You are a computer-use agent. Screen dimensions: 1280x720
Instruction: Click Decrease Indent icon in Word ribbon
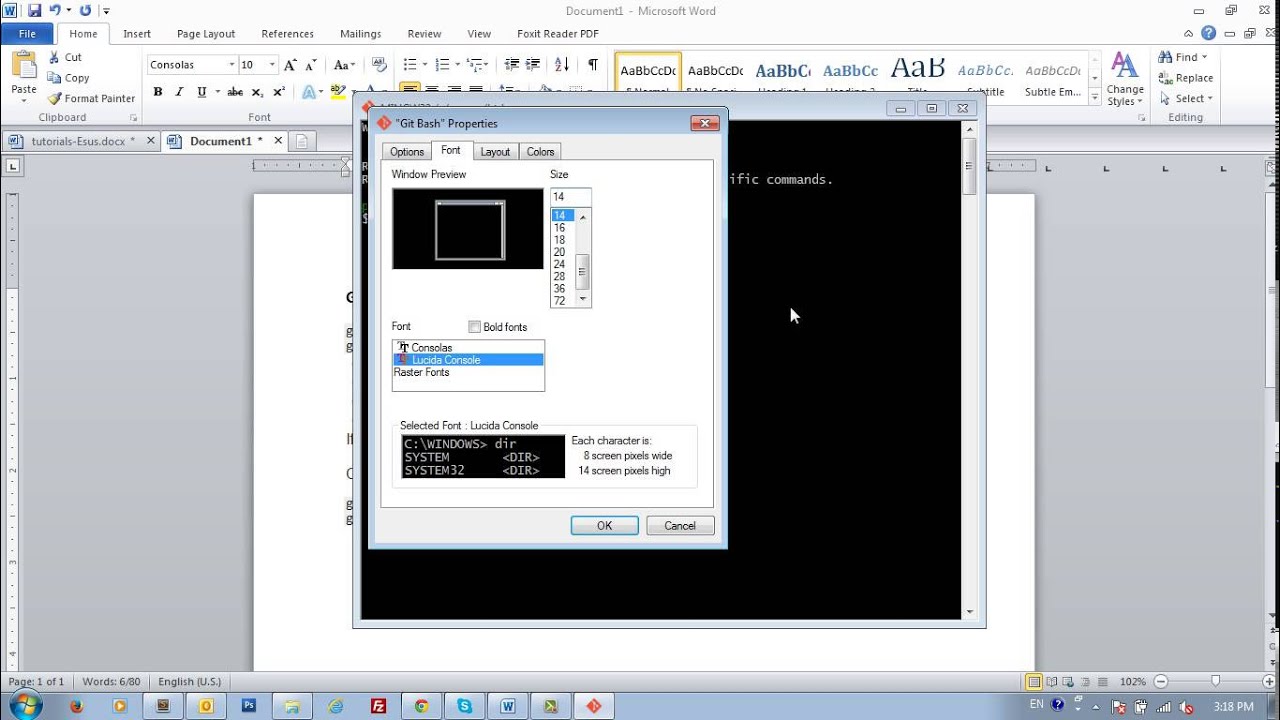[512, 65]
